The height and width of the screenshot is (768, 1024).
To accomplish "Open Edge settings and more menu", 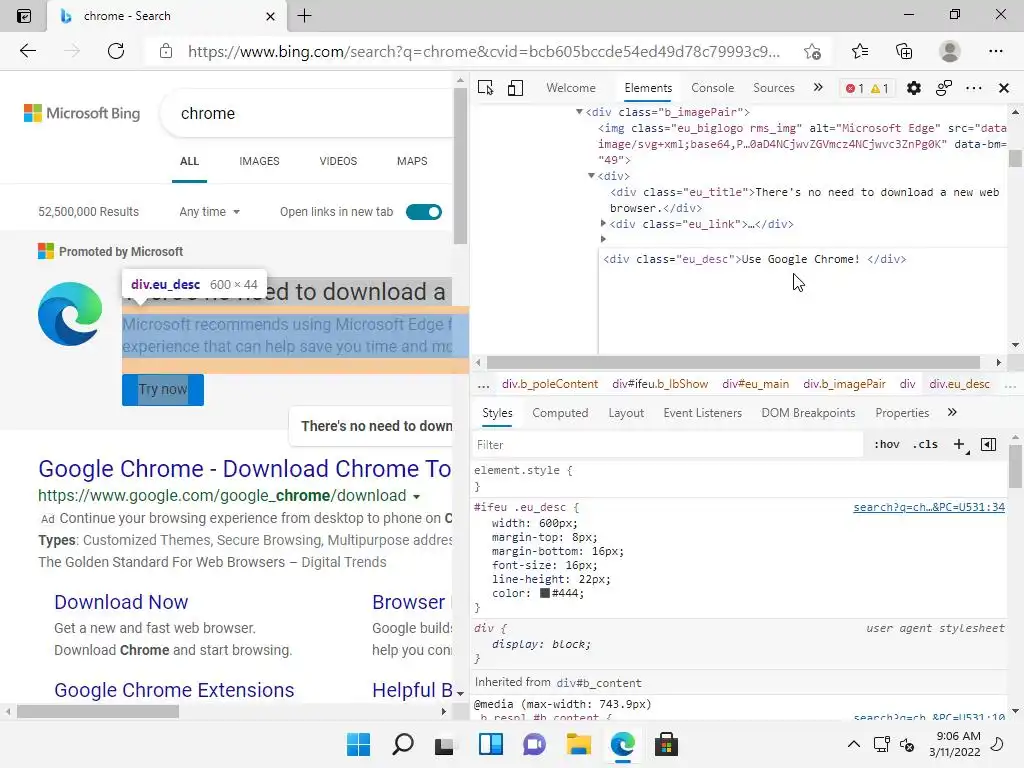I will pyautogui.click(x=995, y=51).
